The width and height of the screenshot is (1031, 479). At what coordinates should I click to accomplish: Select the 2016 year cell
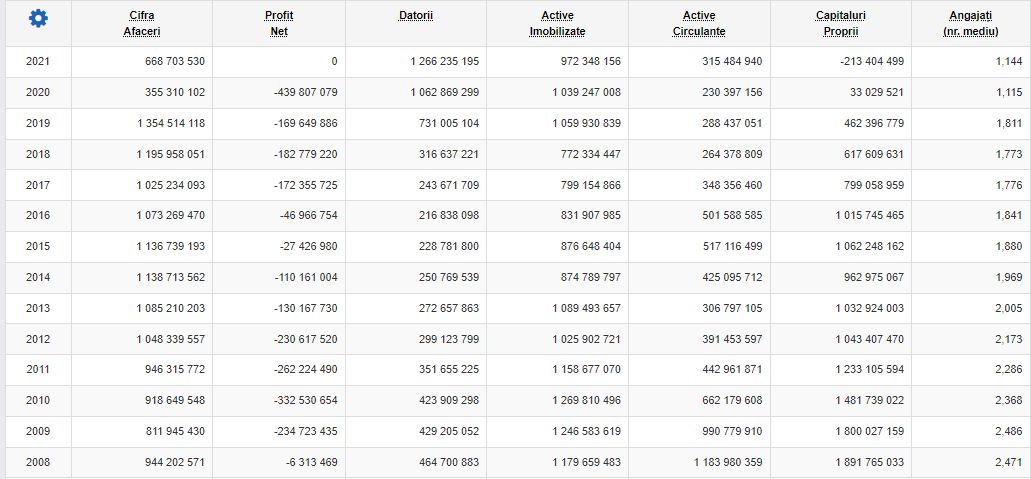[x=38, y=215]
